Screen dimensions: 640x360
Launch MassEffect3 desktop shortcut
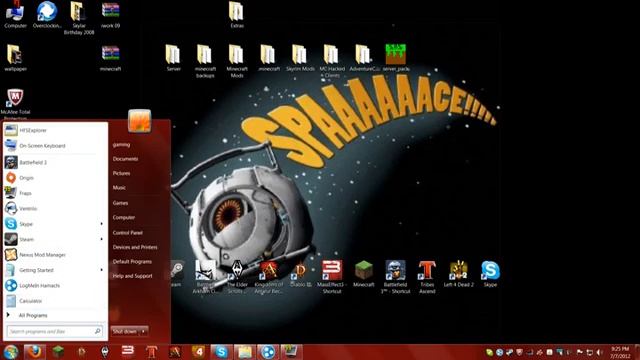tap(331, 277)
